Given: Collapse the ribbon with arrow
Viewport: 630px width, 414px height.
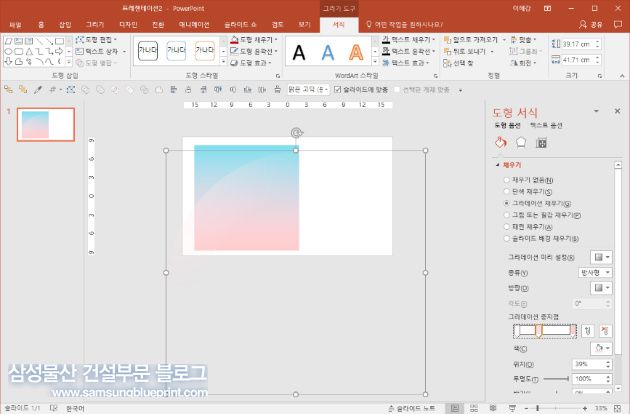Looking at the screenshot, I should click(622, 76).
